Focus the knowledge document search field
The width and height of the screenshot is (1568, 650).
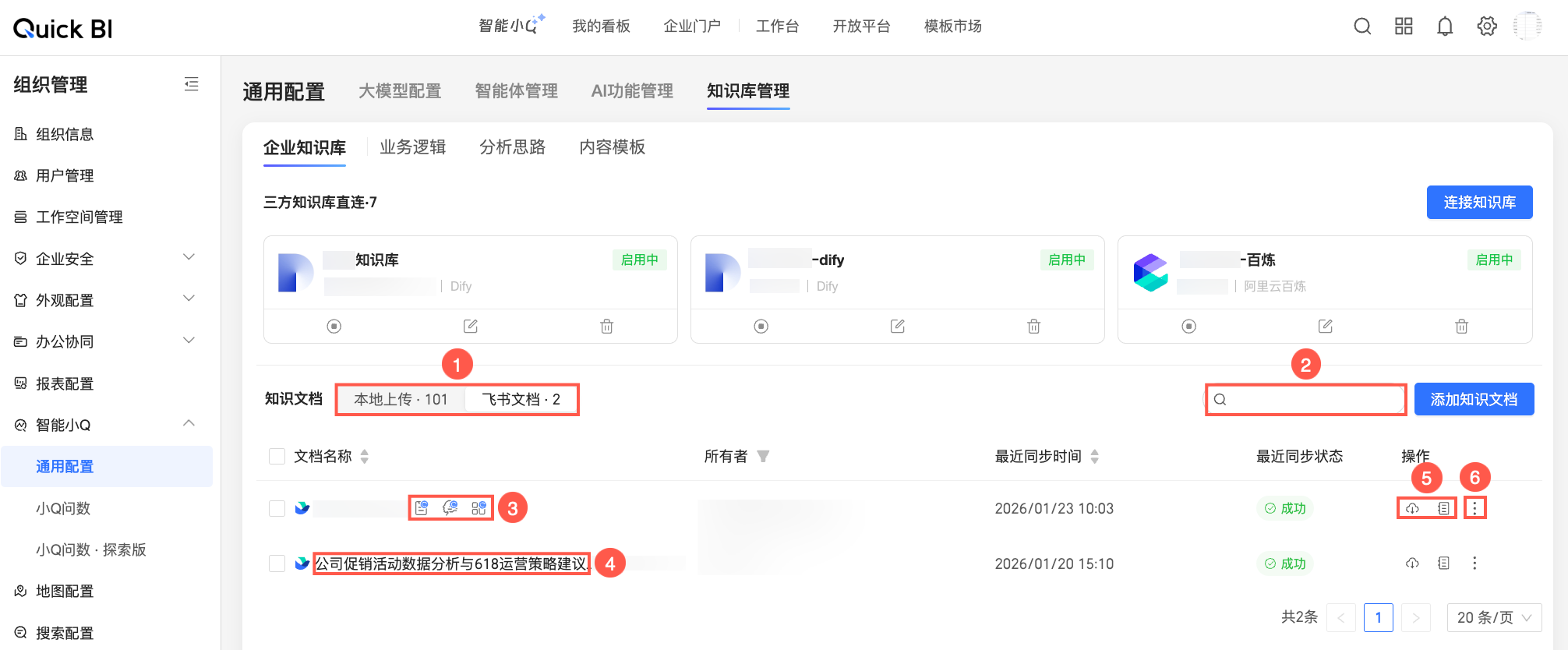(1306, 400)
